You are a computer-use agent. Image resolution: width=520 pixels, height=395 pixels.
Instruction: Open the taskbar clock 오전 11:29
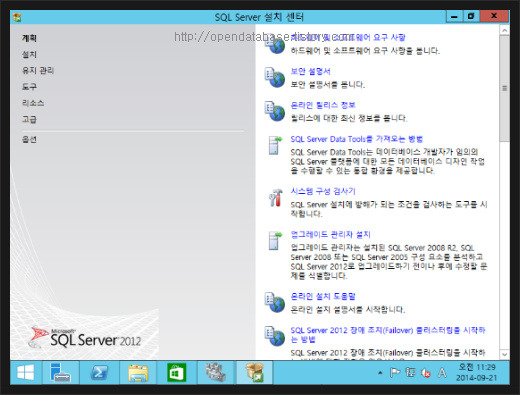pyautogui.click(x=477, y=372)
